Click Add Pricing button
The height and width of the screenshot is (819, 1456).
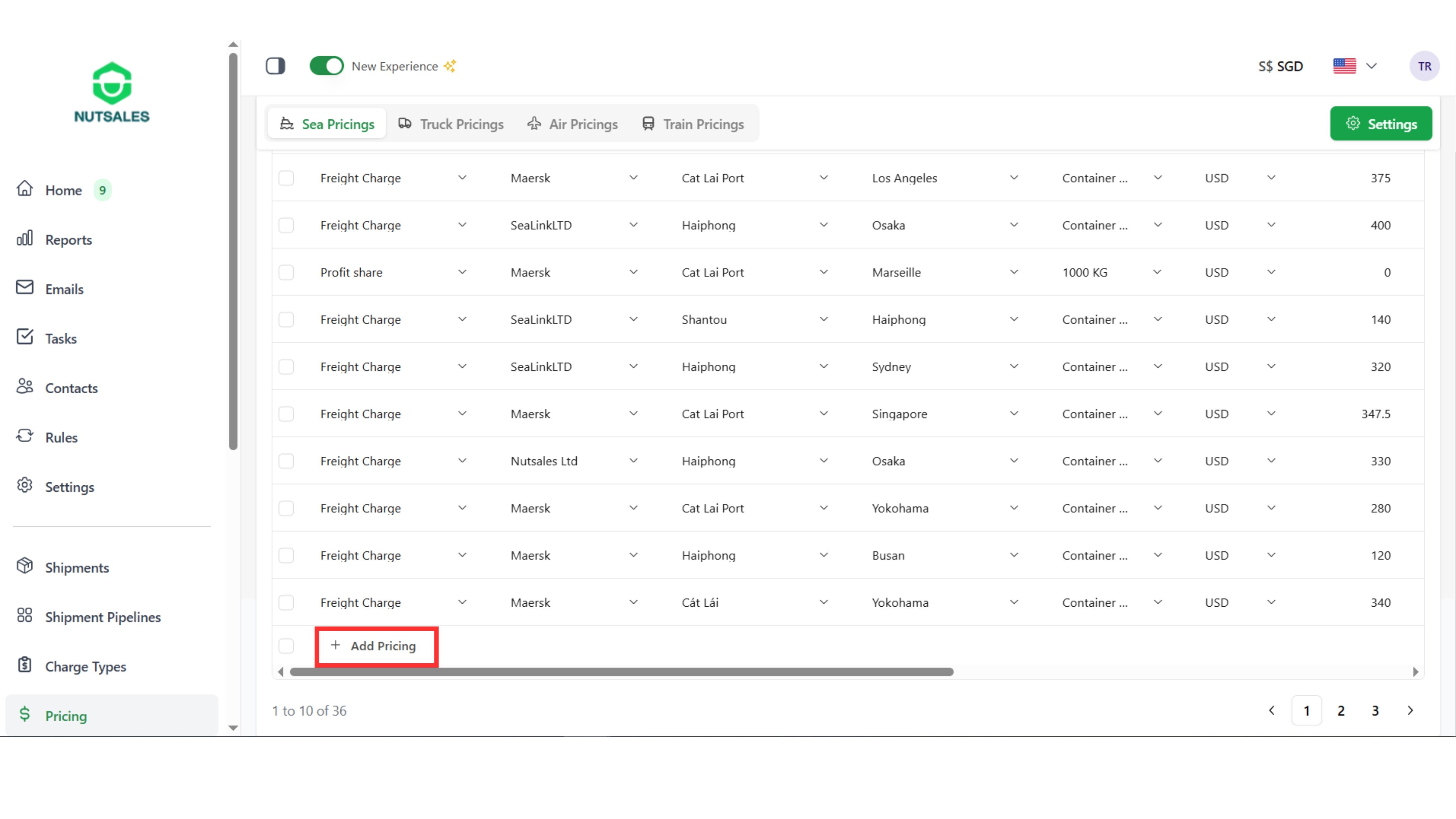tap(376, 646)
